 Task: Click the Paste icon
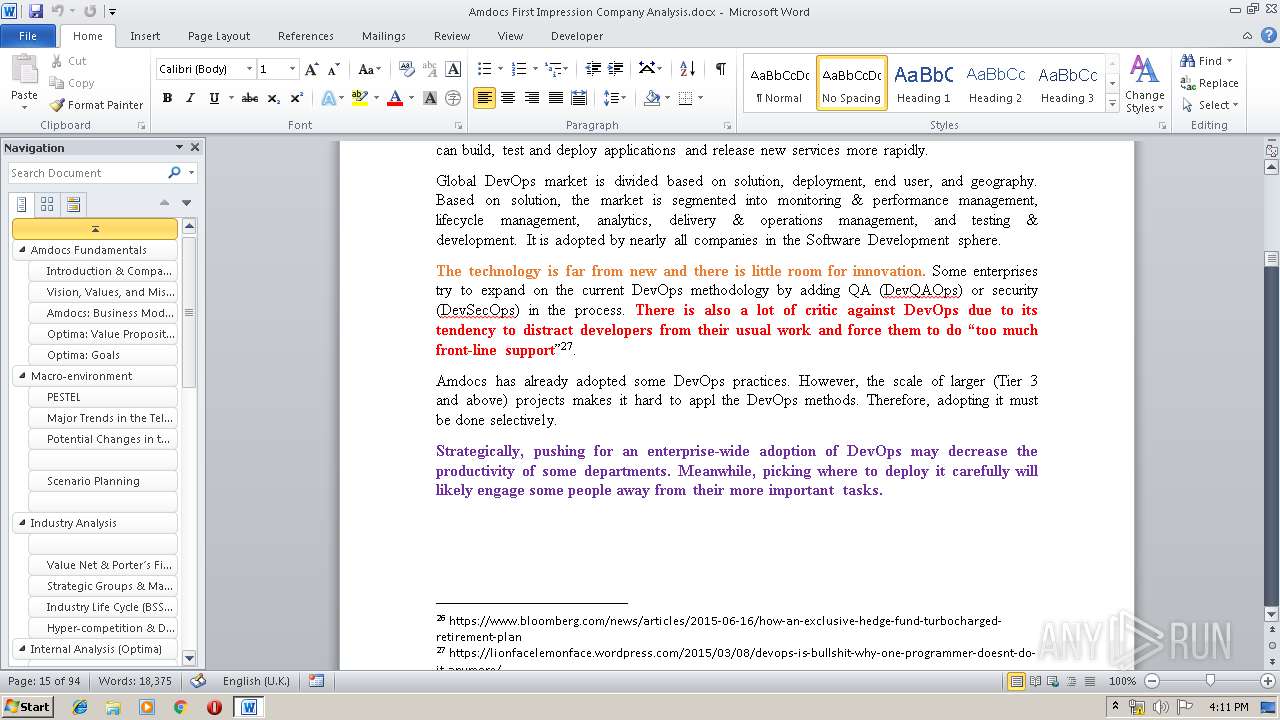click(24, 71)
